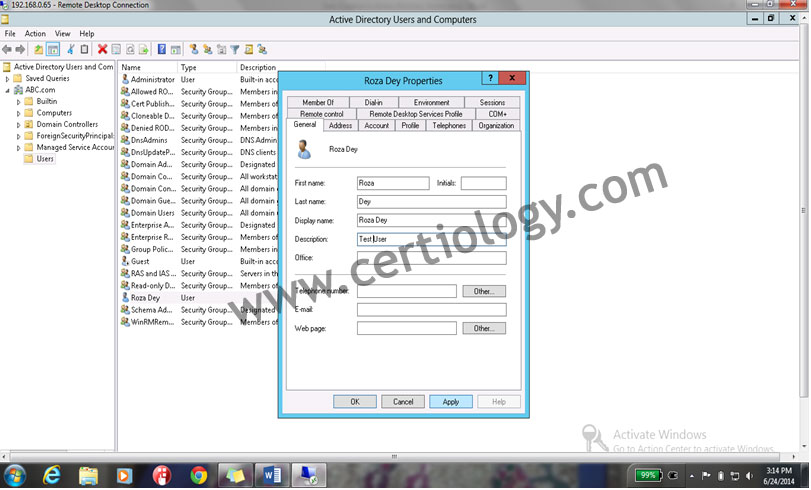Select the Administrator user row
This screenshot has width=811, height=490.
pyautogui.click(x=199, y=80)
